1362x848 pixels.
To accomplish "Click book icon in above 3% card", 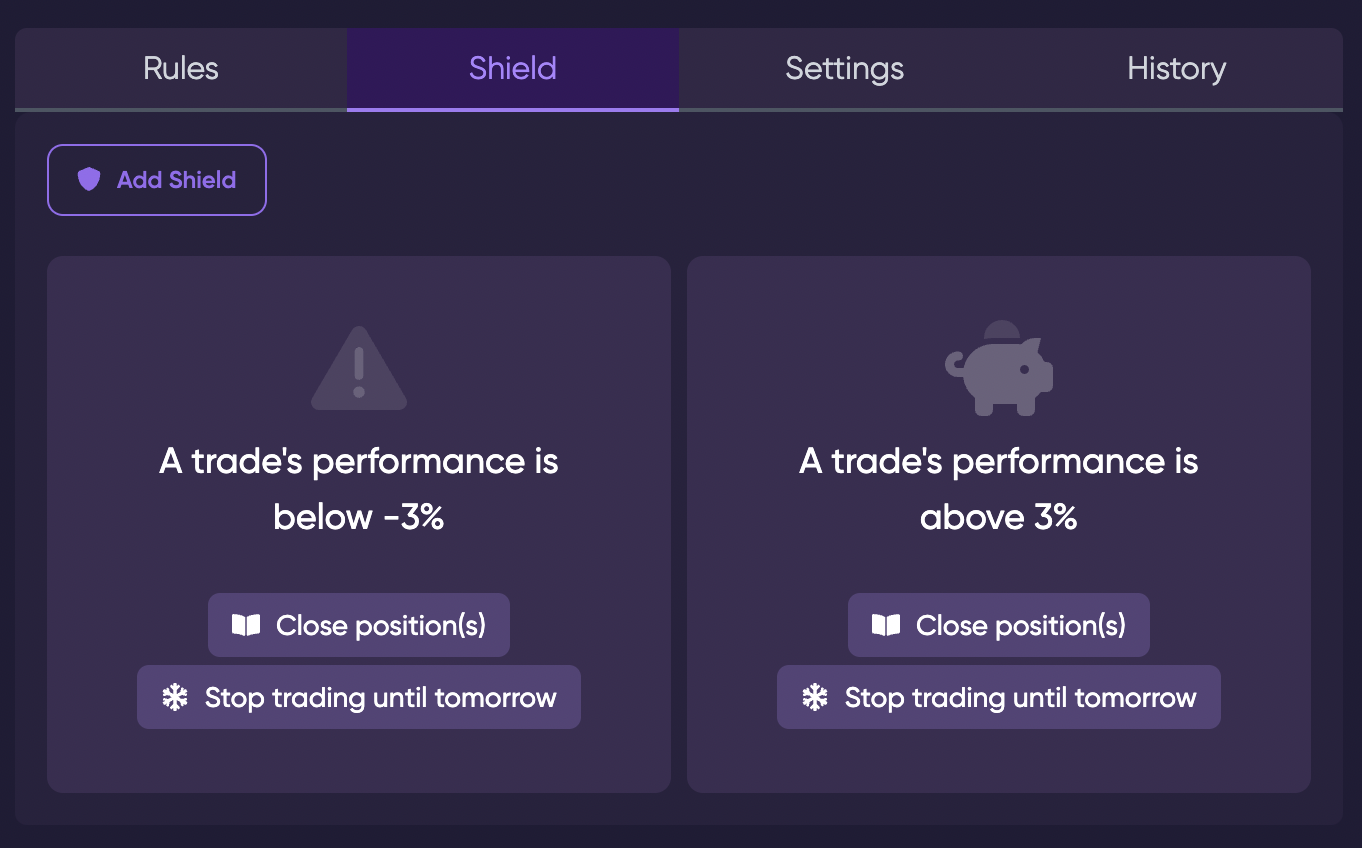I will pyautogui.click(x=886, y=626).
